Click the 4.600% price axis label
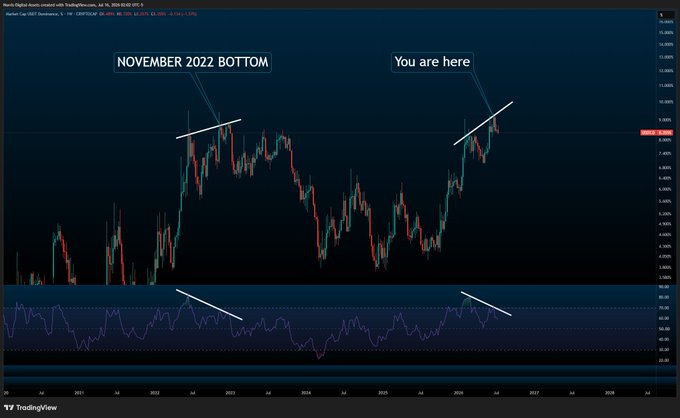Screen dimensions: 680x418 (665, 235)
